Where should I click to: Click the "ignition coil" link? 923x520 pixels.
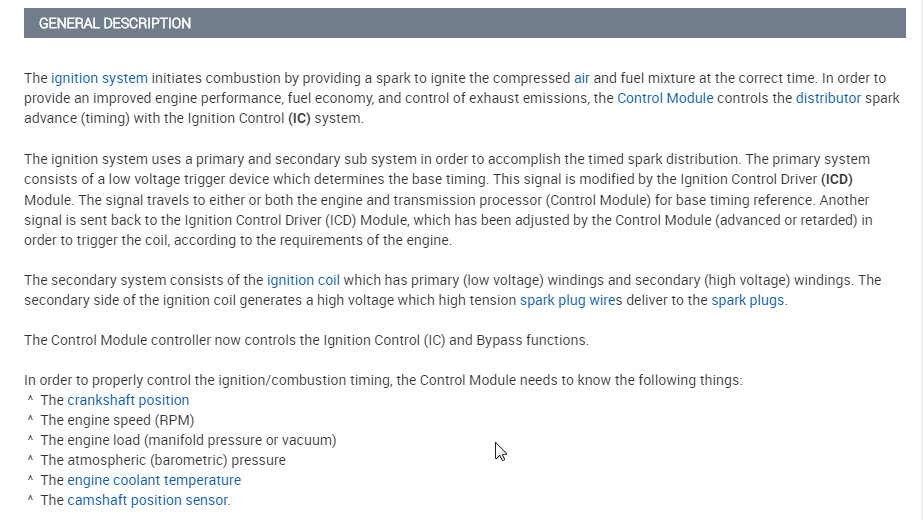point(303,280)
